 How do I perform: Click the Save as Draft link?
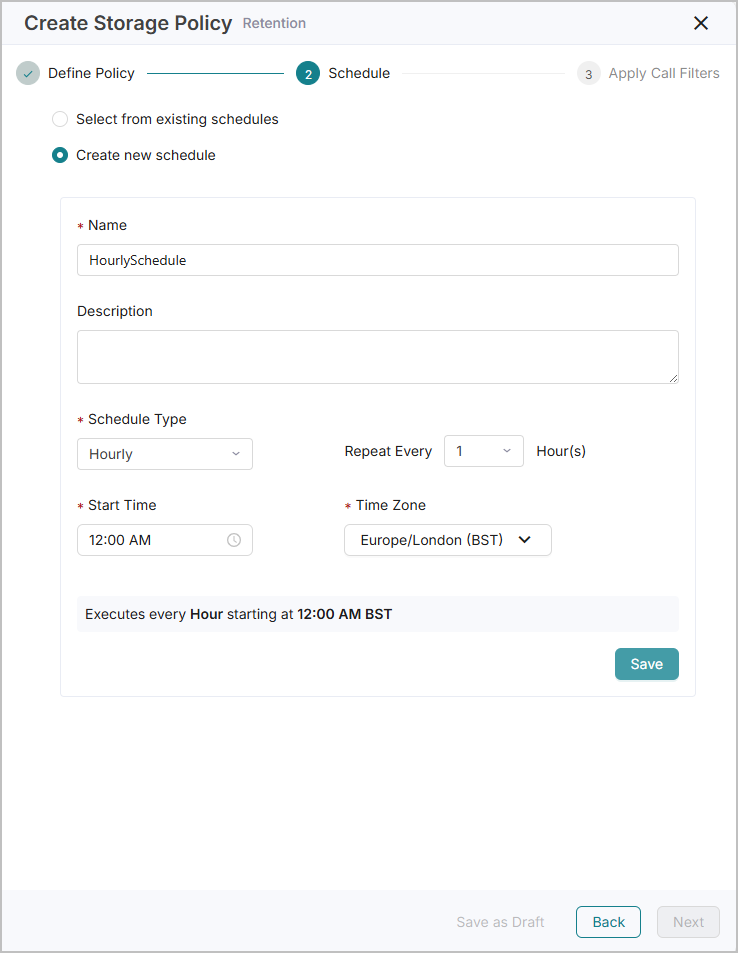(x=500, y=922)
